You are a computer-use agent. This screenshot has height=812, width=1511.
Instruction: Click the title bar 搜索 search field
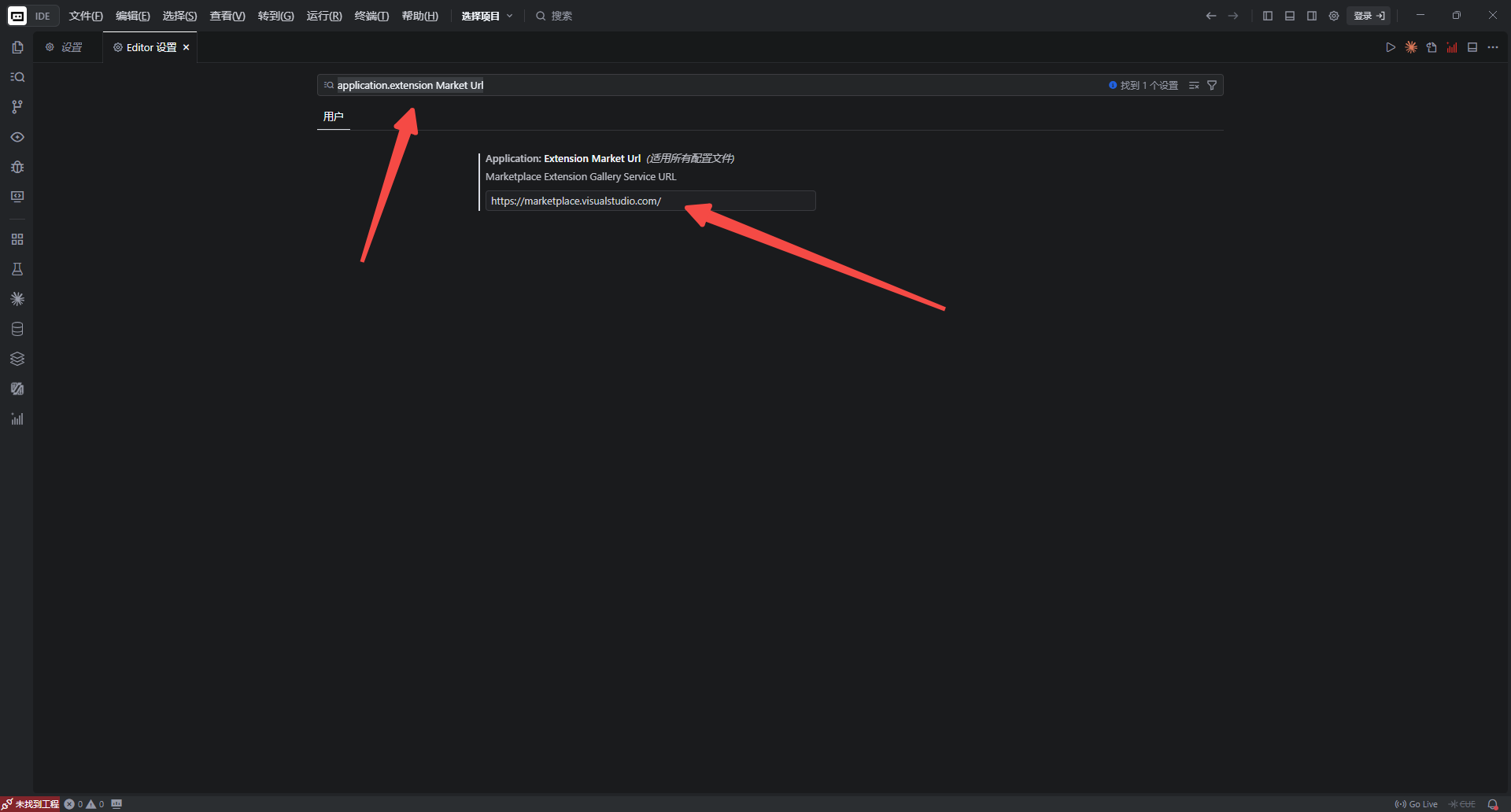click(554, 16)
